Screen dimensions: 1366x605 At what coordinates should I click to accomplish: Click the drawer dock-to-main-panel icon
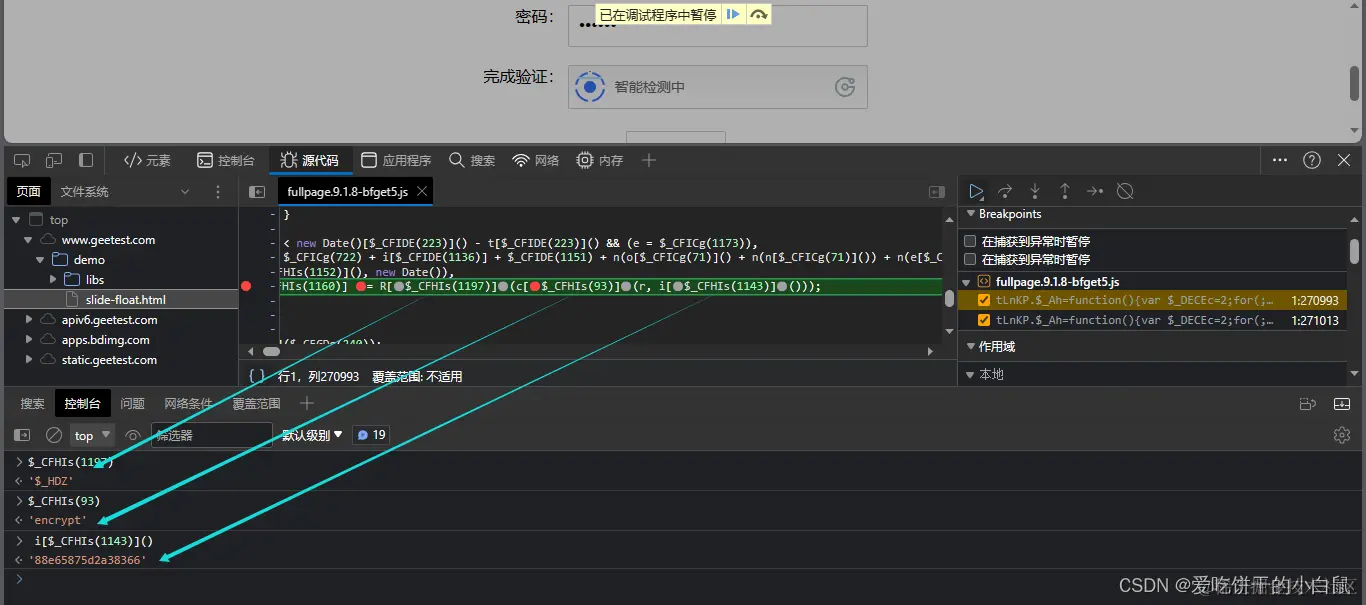(x=1307, y=404)
